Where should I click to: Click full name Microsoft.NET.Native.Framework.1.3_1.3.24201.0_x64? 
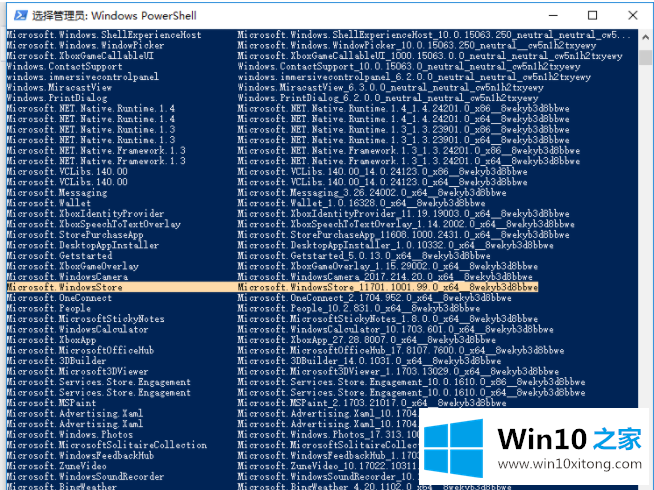[x=409, y=161]
